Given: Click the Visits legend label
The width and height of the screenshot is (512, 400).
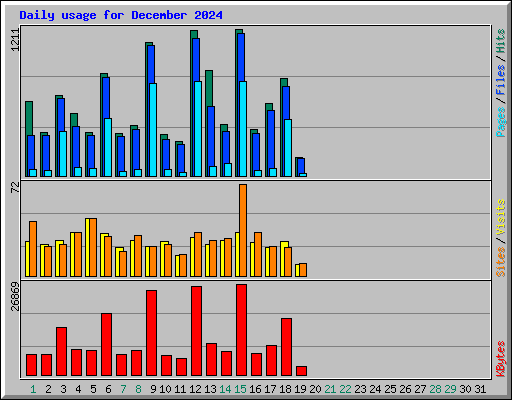Looking at the screenshot, I should (x=500, y=218).
